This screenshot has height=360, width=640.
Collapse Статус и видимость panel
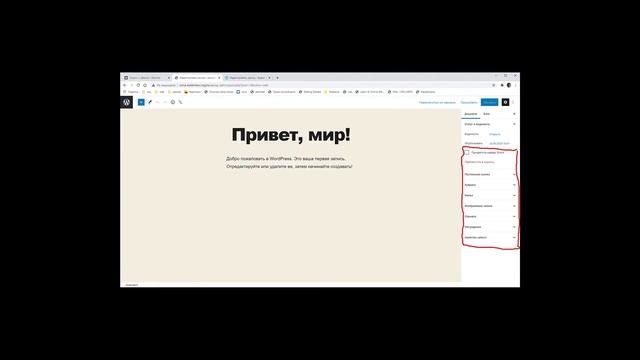(490, 124)
